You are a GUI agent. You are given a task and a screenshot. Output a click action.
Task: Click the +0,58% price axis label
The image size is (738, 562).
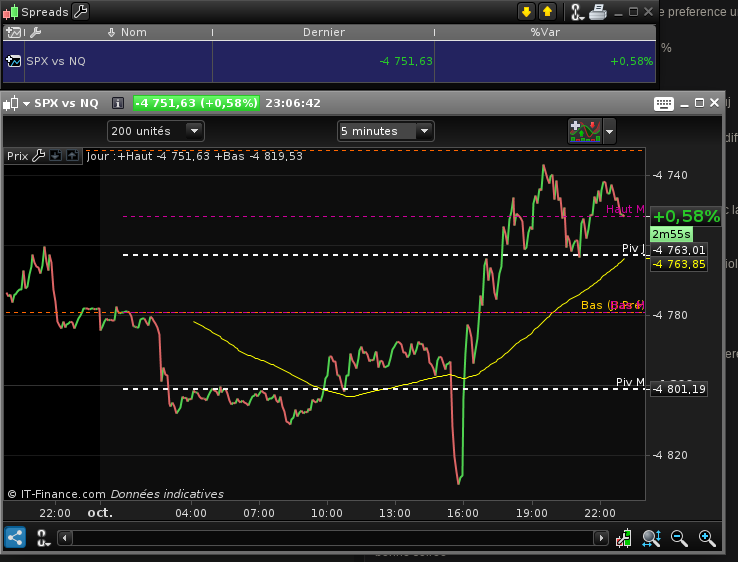point(686,216)
